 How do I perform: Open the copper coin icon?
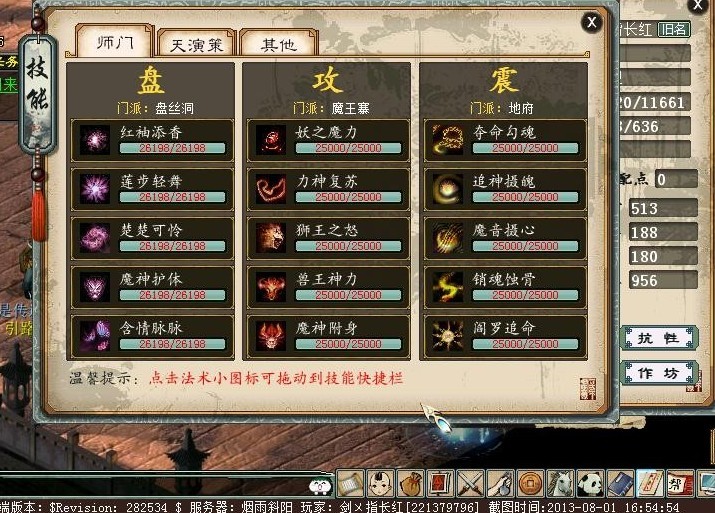coord(530,483)
